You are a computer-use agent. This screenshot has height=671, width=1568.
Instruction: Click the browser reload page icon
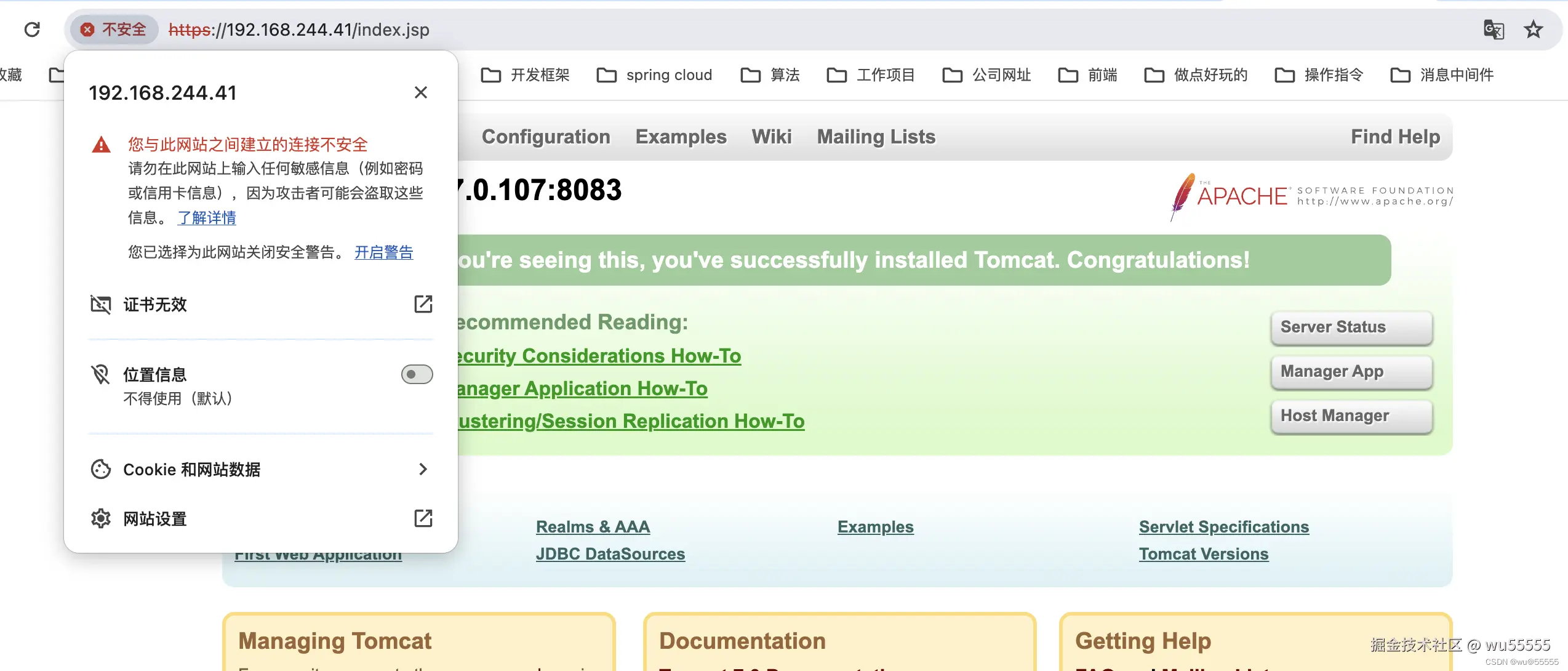point(32,30)
